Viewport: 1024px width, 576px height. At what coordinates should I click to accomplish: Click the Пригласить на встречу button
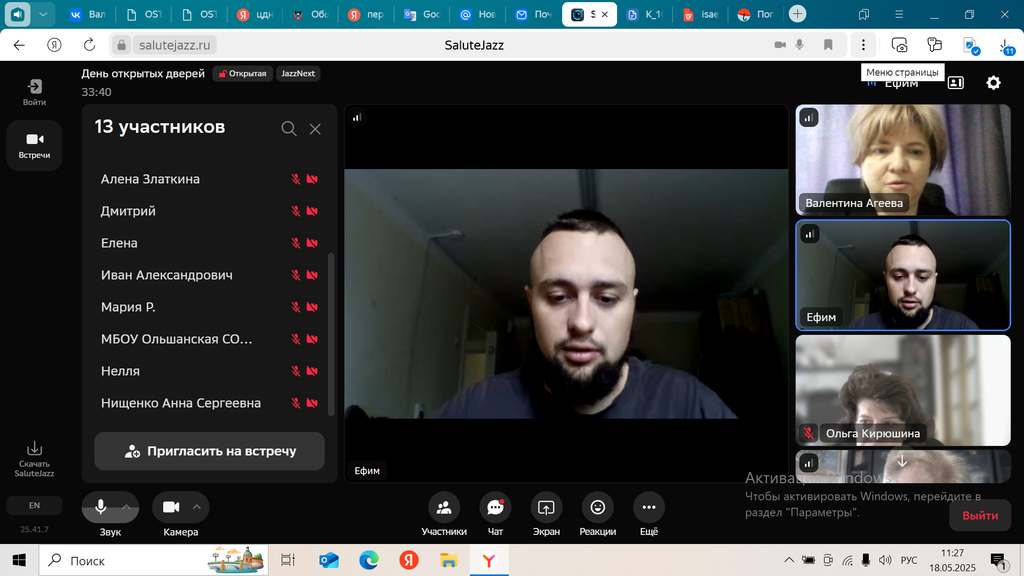(209, 451)
